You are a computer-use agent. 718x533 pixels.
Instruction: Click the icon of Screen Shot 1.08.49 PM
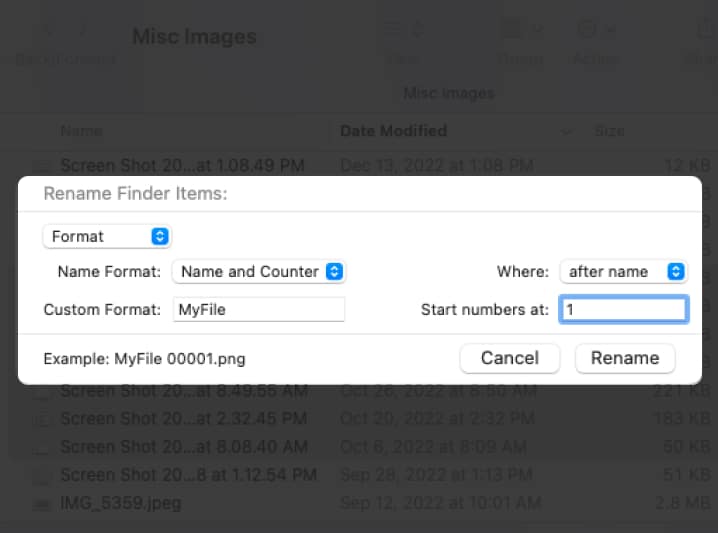42,165
